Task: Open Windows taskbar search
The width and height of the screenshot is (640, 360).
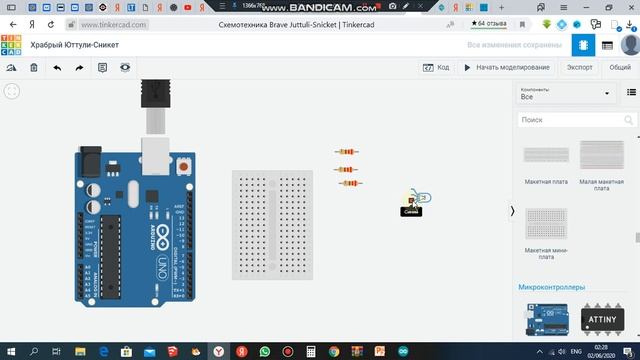Action: [x=34, y=351]
